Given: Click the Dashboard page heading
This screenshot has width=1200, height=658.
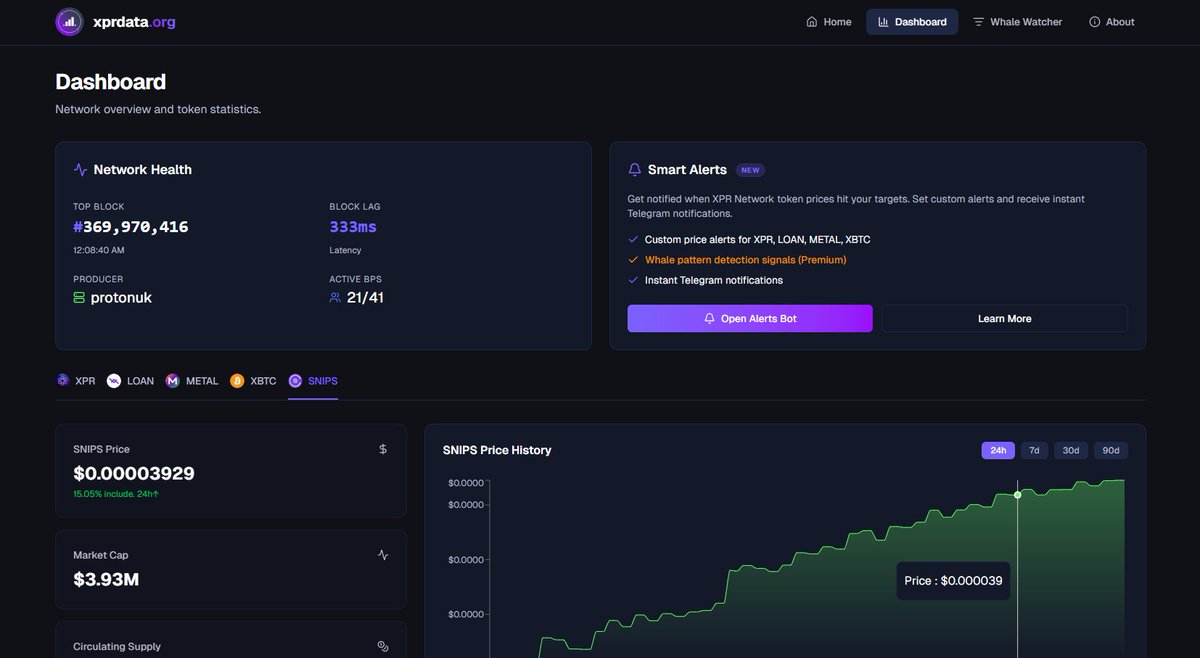Looking at the screenshot, I should [111, 82].
